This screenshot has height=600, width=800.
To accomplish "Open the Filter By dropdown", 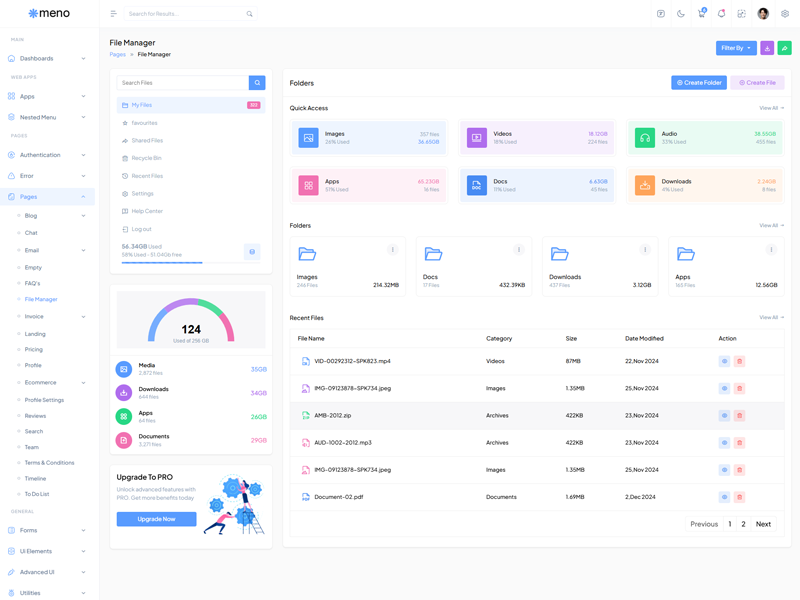I will (x=736, y=48).
